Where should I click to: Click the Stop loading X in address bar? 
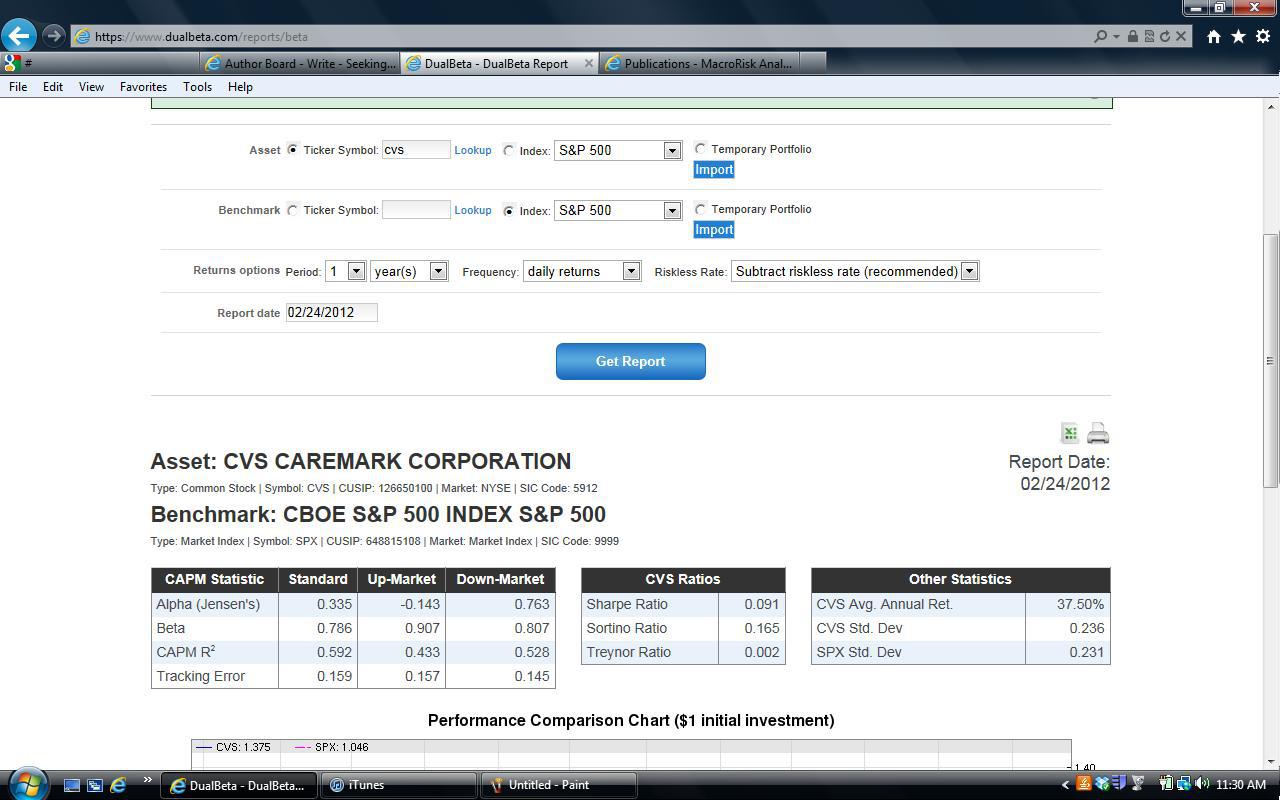pos(1181,36)
